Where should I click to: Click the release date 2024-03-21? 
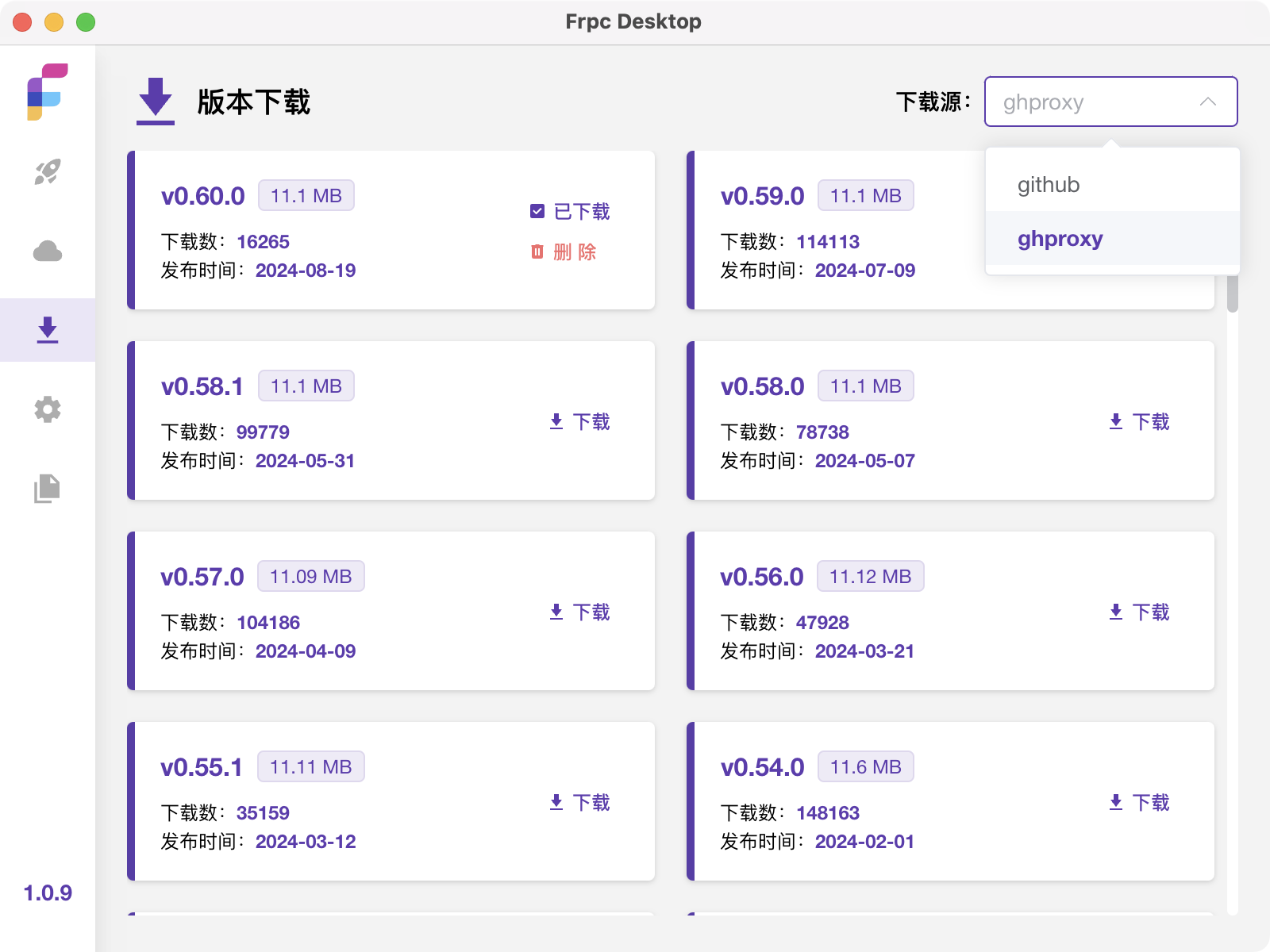[x=864, y=651]
